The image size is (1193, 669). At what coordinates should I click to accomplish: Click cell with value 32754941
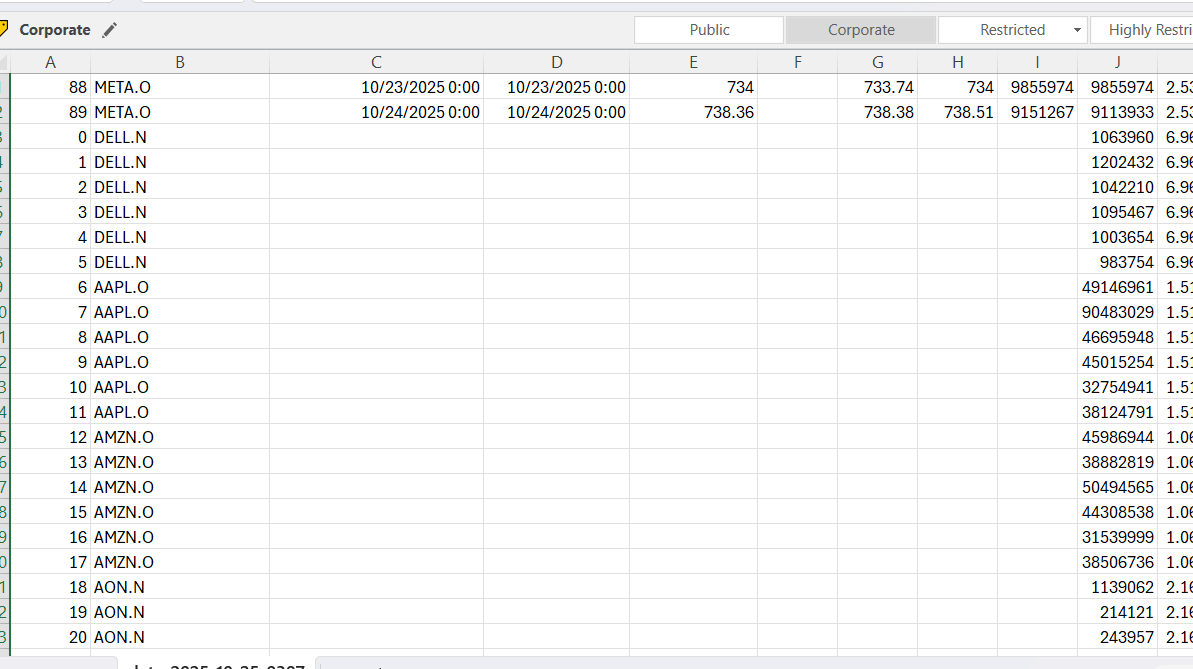[1117, 387]
